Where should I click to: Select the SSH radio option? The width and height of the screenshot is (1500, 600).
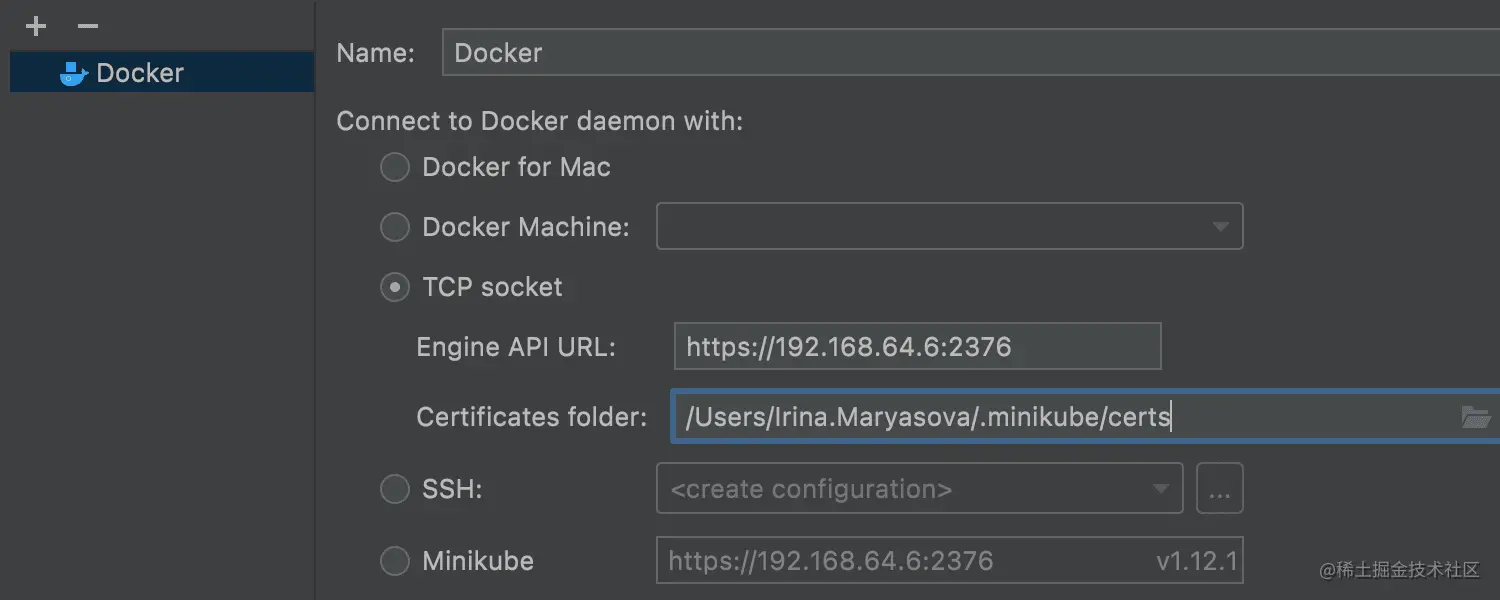point(395,489)
